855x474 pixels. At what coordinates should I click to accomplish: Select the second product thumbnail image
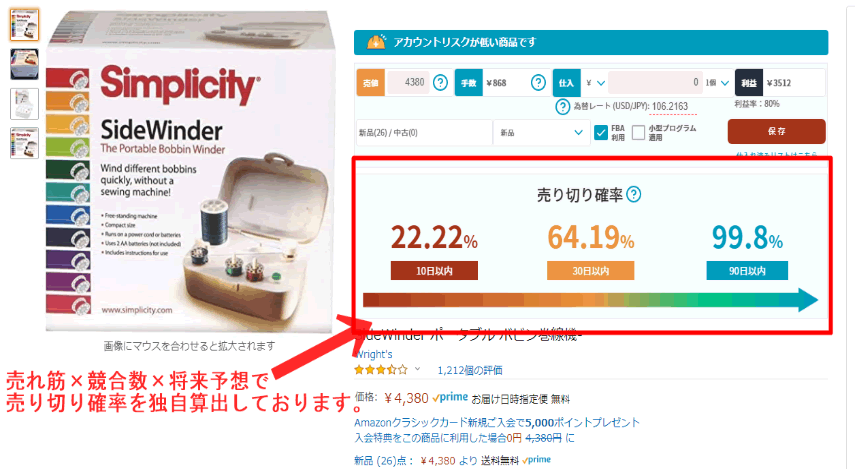click(25, 64)
